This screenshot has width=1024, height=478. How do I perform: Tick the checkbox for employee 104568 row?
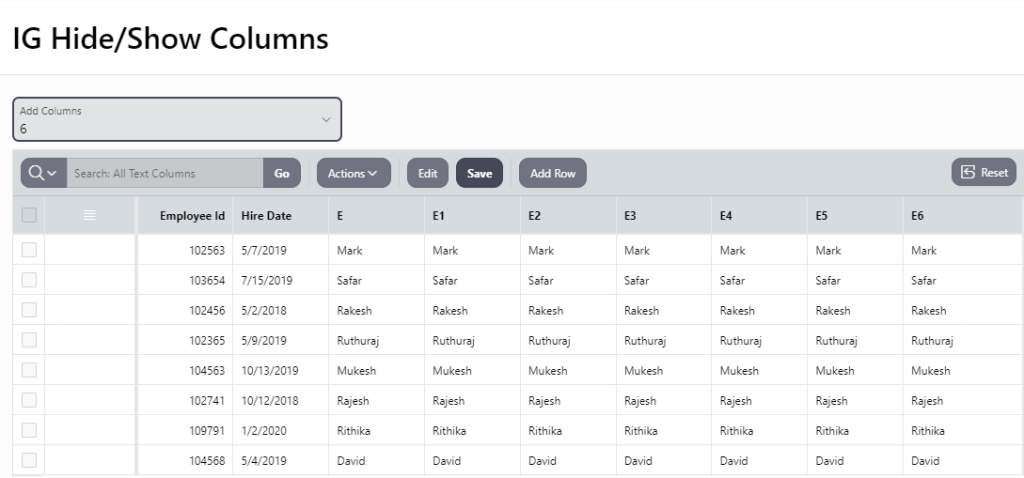tap(29, 460)
